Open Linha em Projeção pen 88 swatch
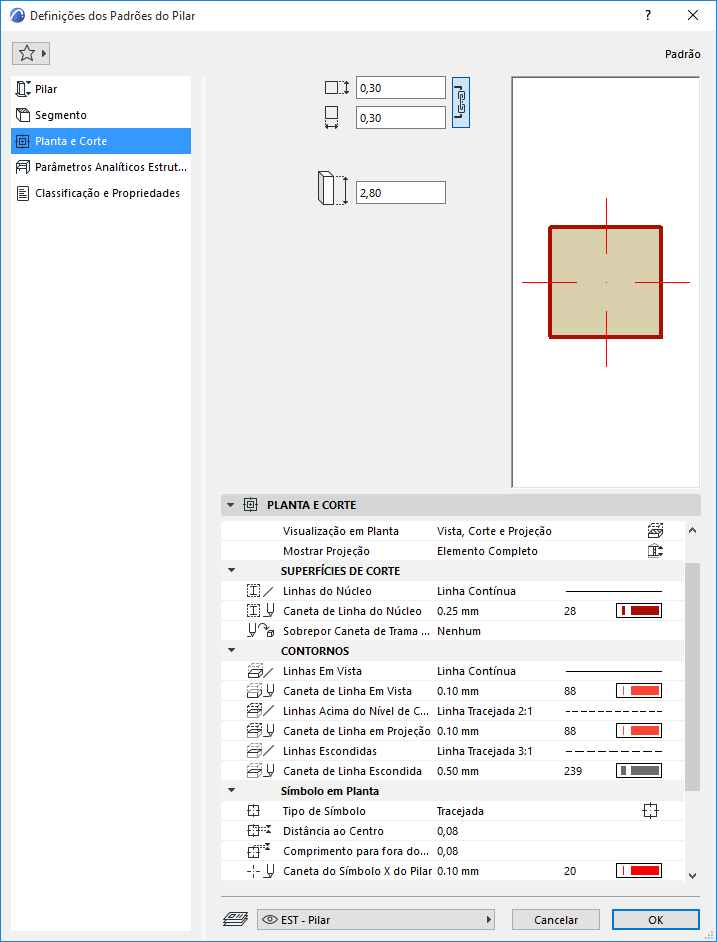Screen dimensions: 717x942 pyautogui.click(x=639, y=731)
